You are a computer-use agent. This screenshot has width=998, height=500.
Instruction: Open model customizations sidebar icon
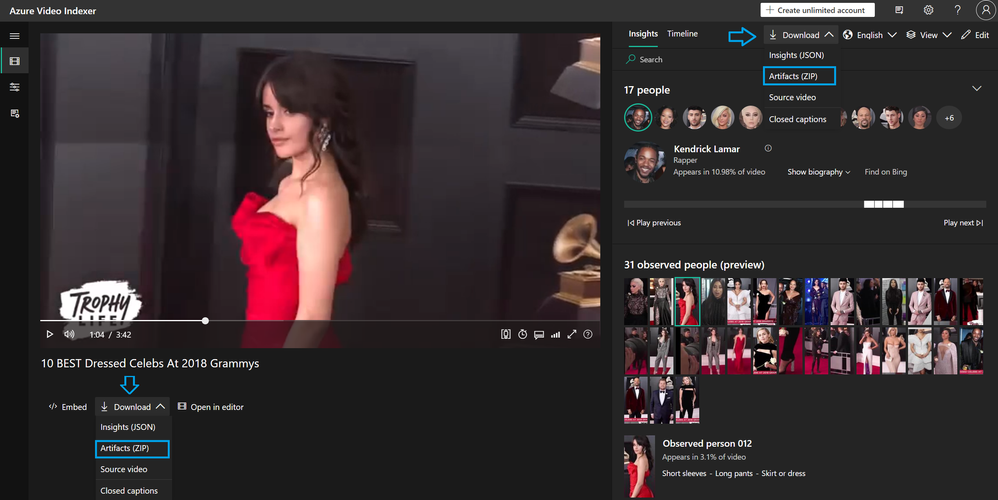click(x=14, y=87)
